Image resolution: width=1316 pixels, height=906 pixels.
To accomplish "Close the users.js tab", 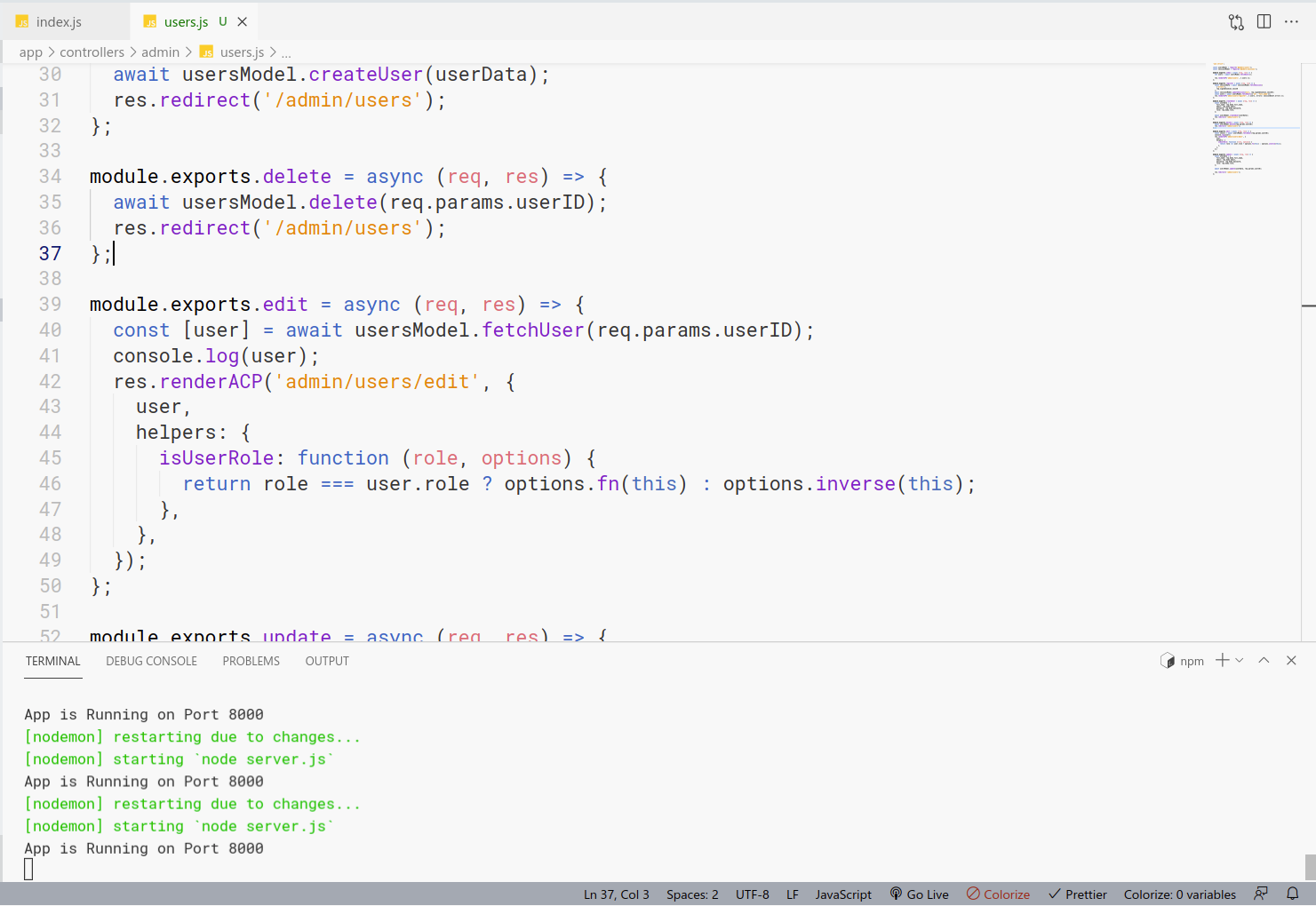I will pyautogui.click(x=243, y=22).
